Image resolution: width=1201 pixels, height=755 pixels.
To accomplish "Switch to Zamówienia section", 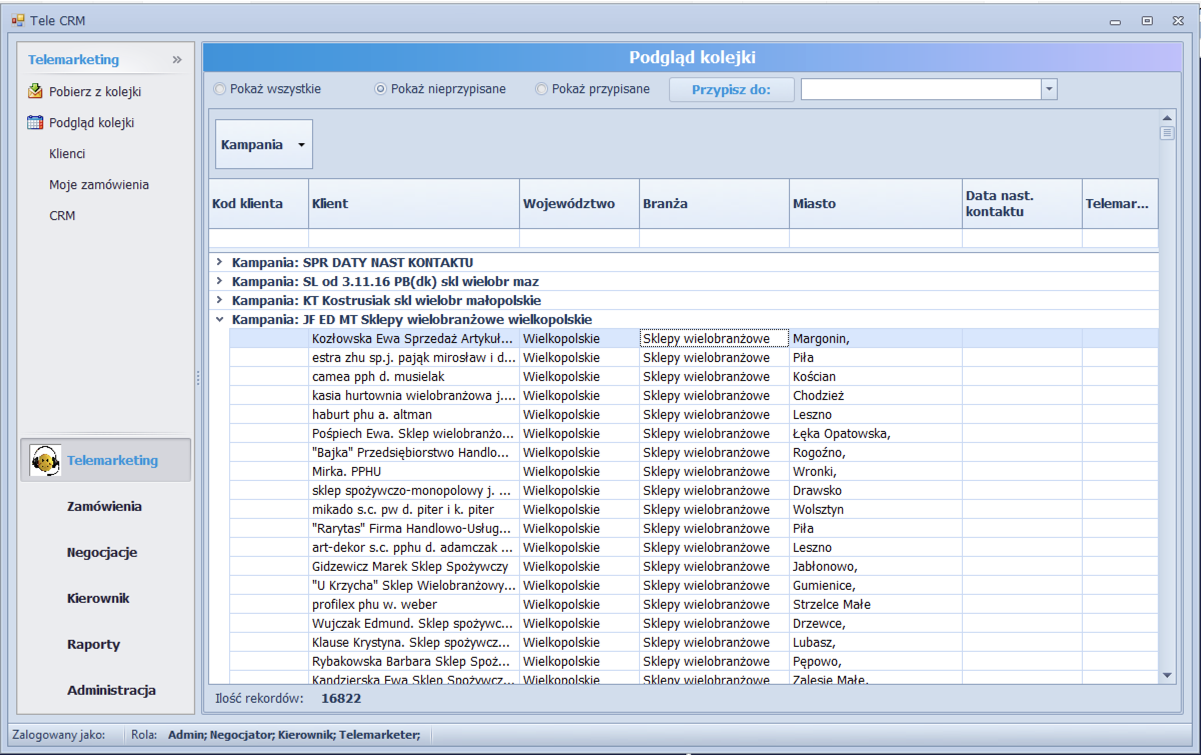I will coord(104,507).
